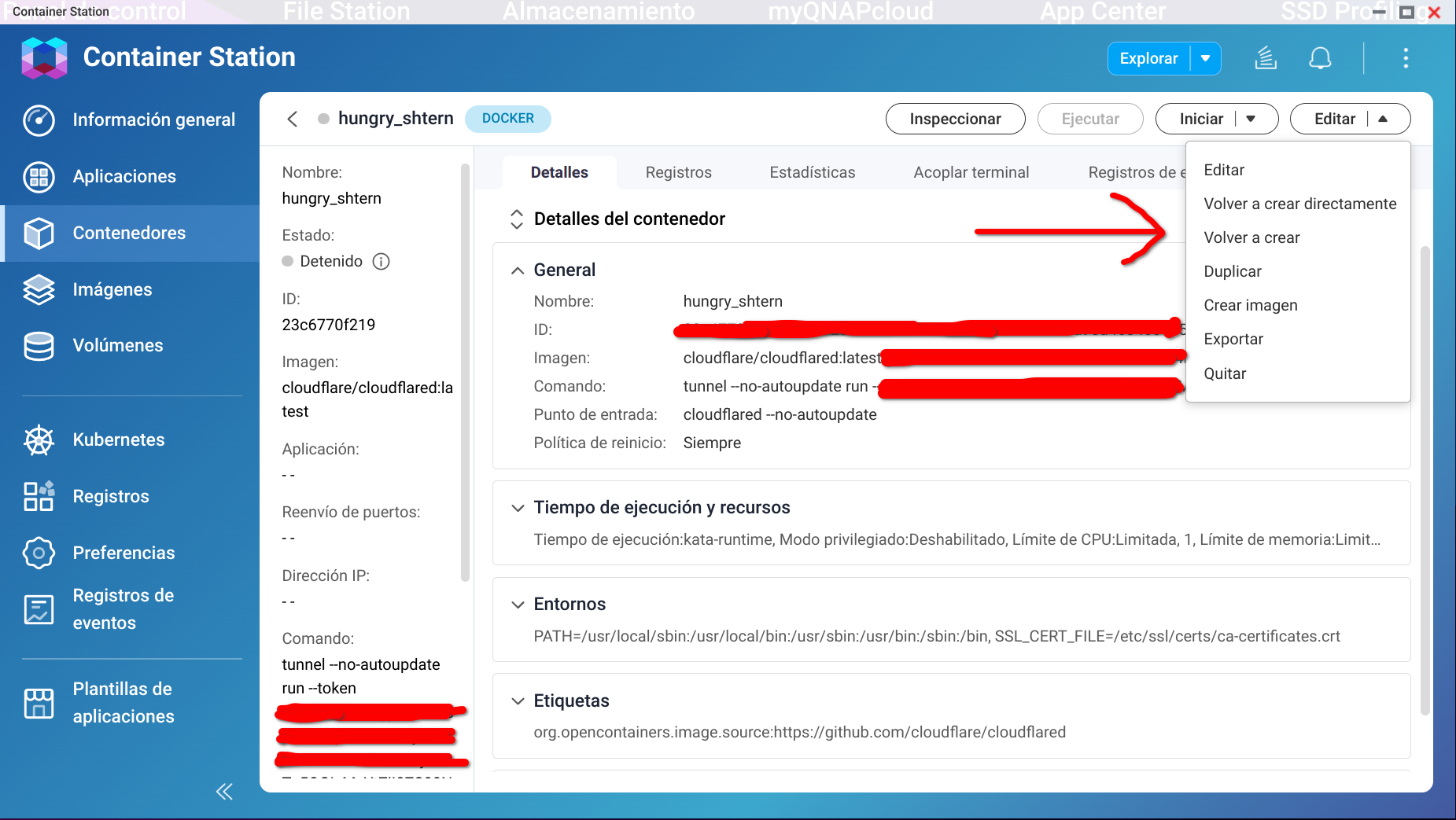Collapse the General section

click(517, 270)
